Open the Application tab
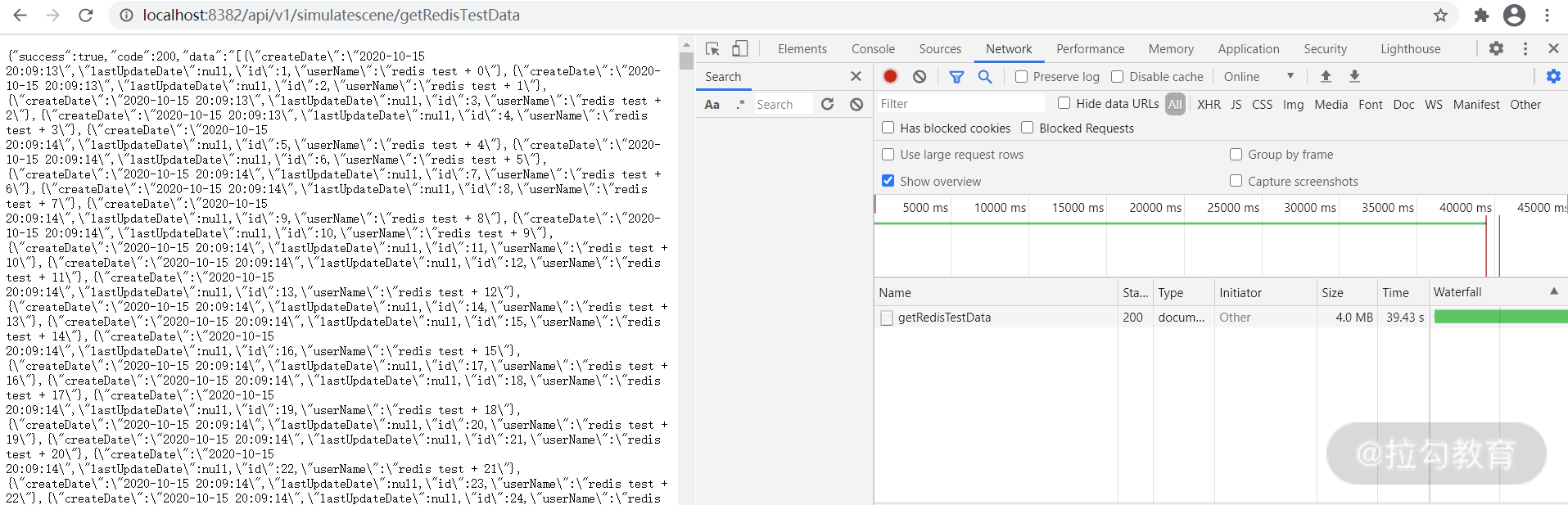This screenshot has height=505, width=1568. 1248,49
